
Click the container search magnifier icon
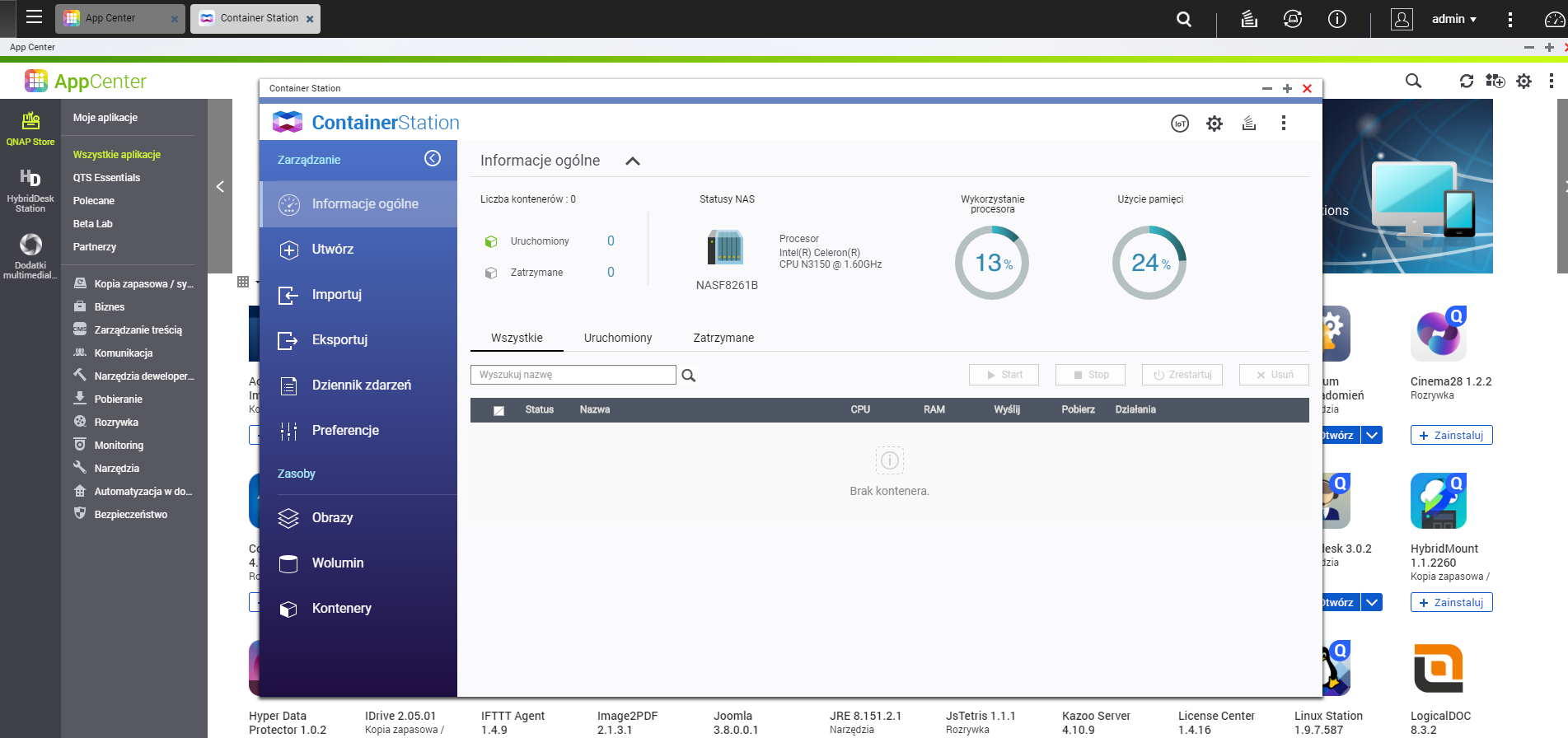coord(689,376)
